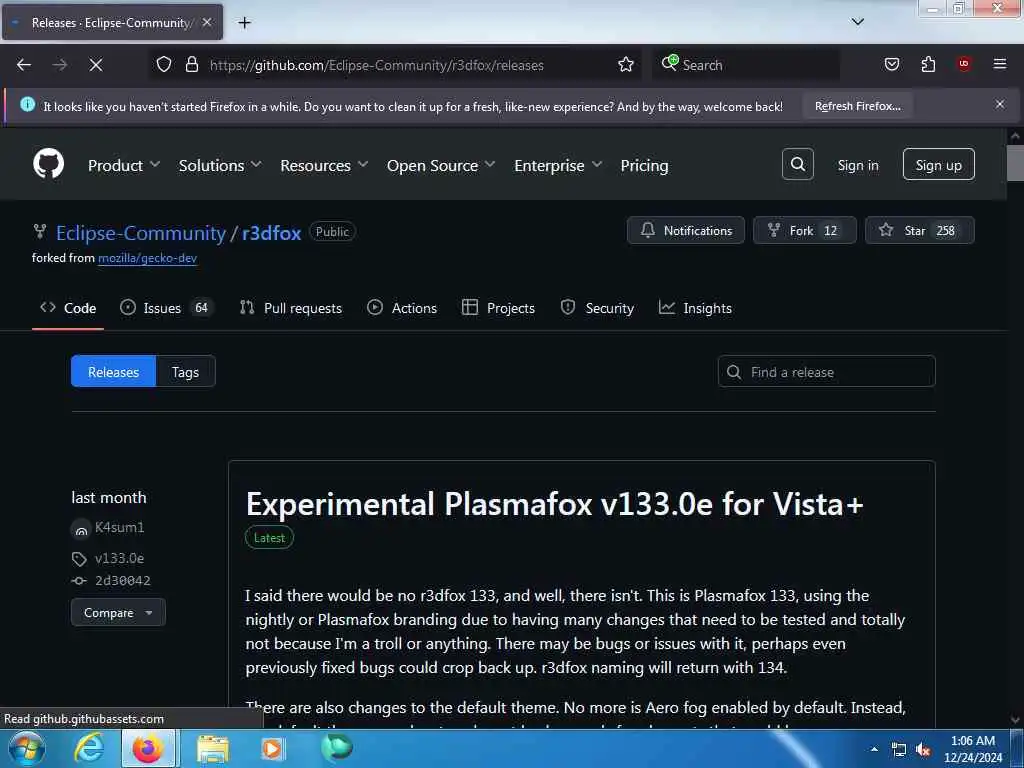Expand the Solutions menu
This screenshot has width=1024, height=768.
(x=219, y=165)
